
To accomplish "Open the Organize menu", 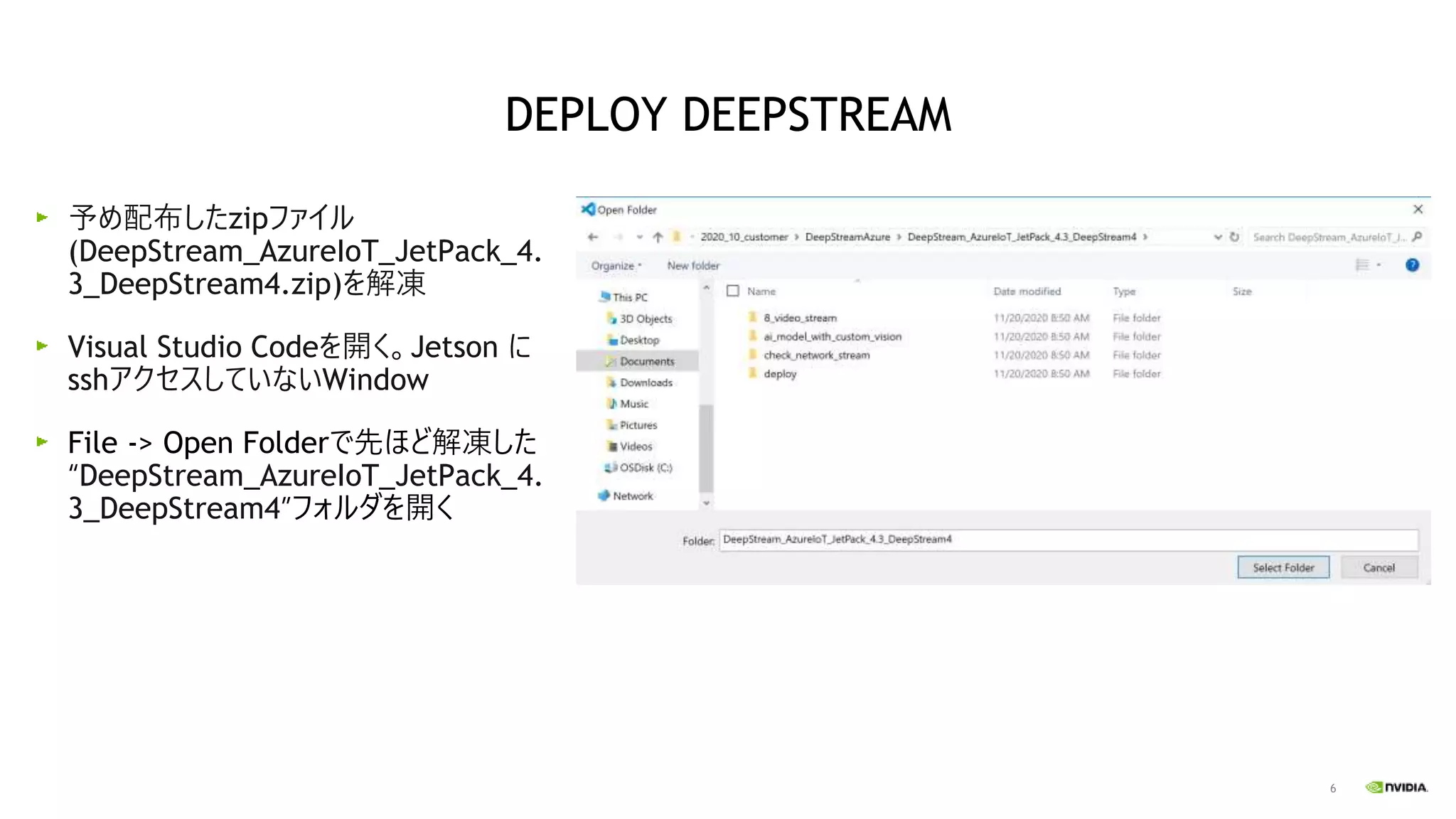I will point(616,265).
